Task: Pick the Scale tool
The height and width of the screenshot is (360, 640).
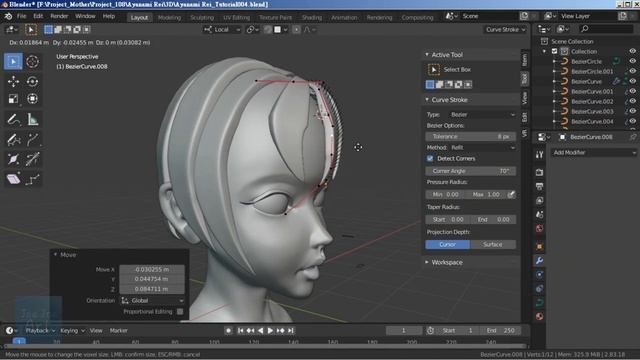Action: (13, 99)
